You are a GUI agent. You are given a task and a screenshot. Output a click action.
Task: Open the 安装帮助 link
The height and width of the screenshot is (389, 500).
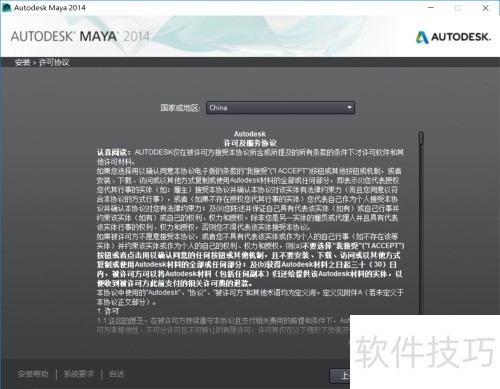click(x=33, y=374)
